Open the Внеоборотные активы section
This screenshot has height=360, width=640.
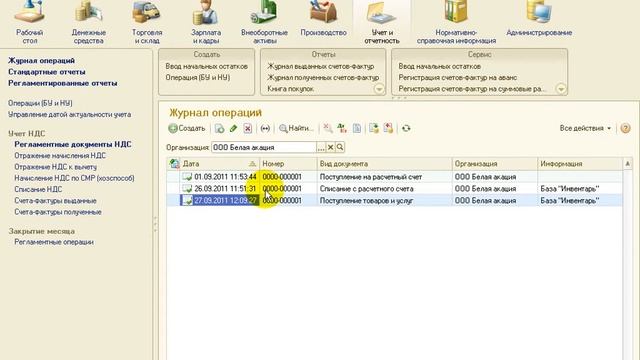pyautogui.click(x=264, y=23)
